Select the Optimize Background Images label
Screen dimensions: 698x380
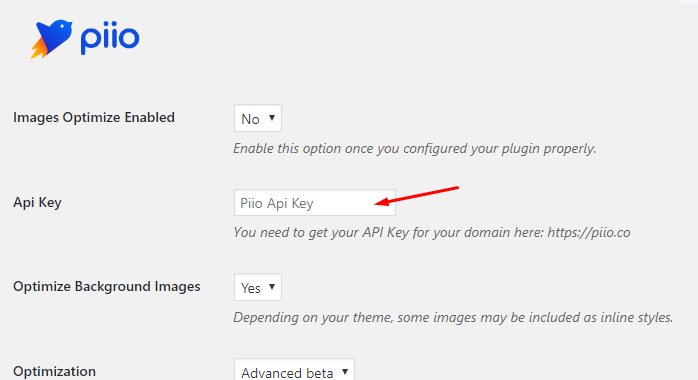107,287
